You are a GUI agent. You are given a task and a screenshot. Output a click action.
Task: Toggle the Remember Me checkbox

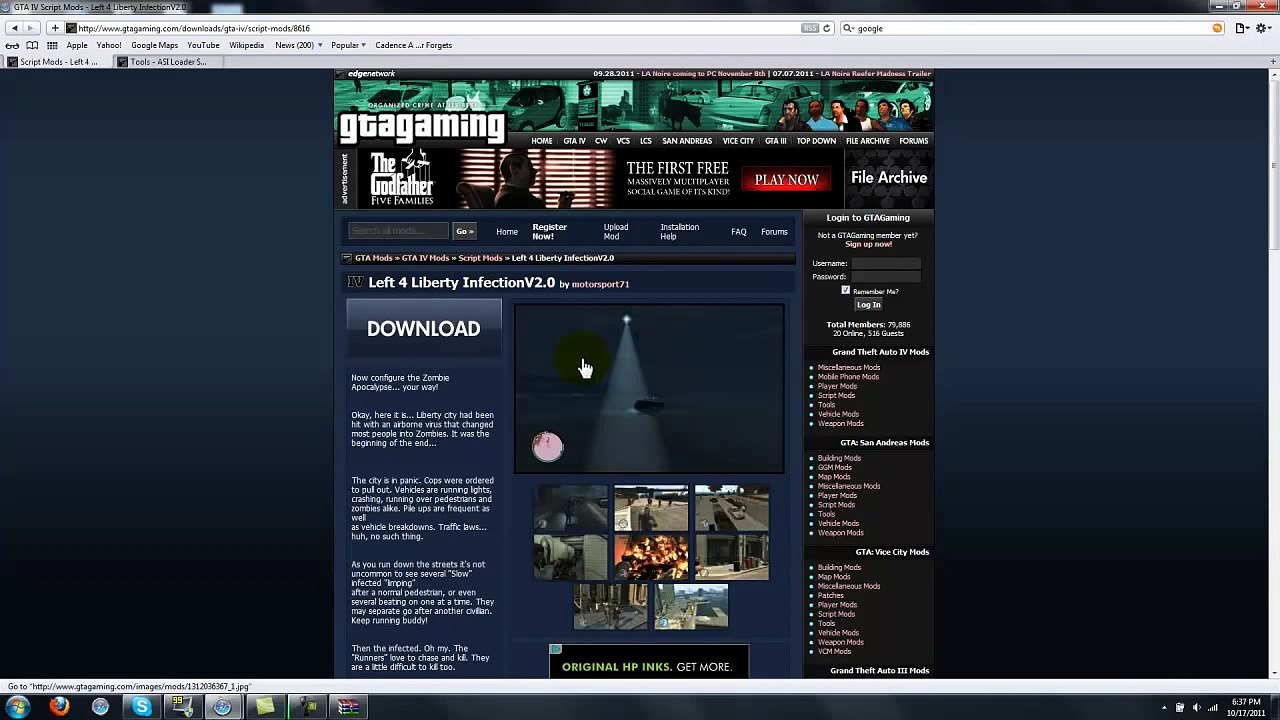tap(845, 290)
